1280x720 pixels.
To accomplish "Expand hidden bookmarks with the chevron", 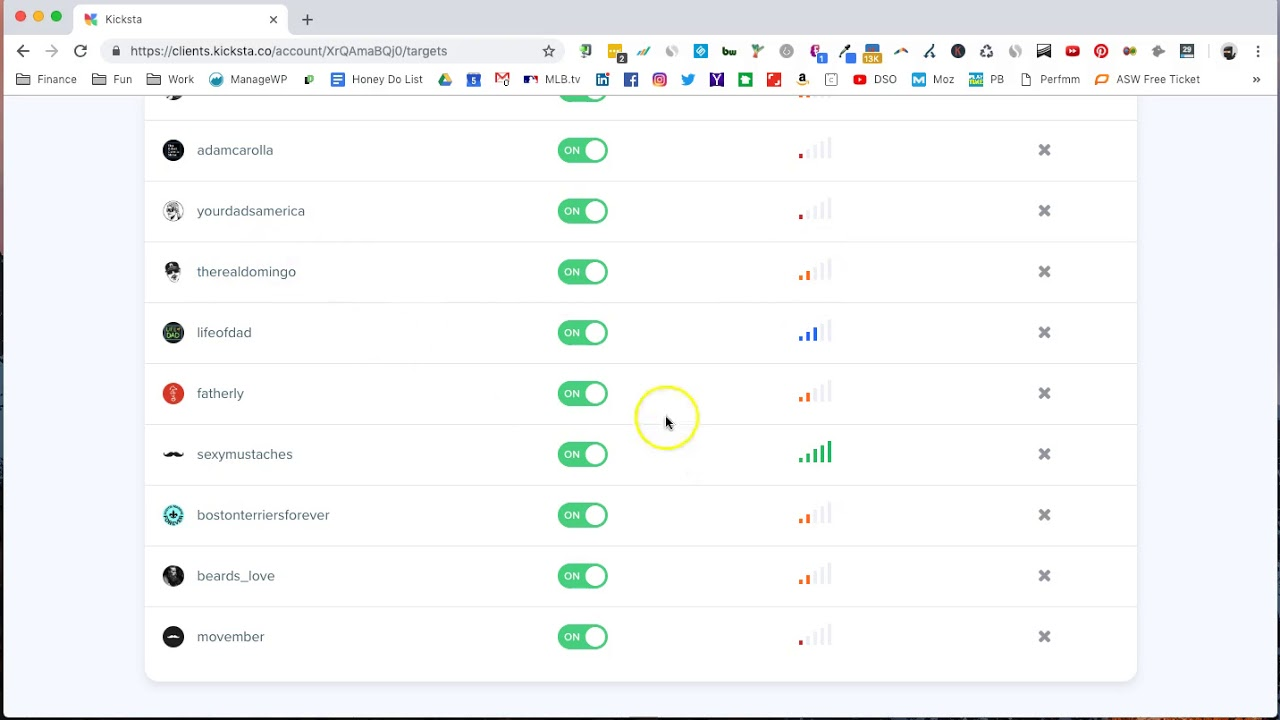I will [1256, 79].
